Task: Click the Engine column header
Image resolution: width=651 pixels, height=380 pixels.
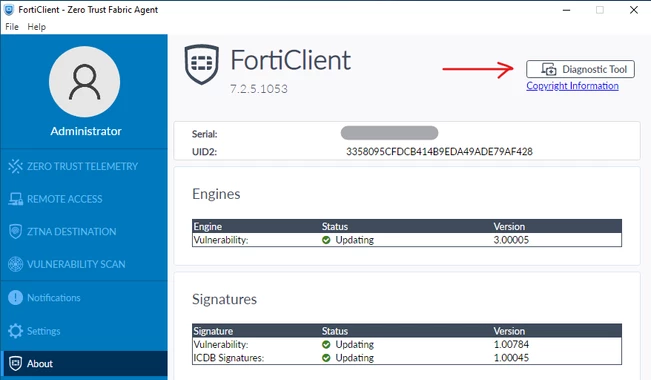Action: 208,226
